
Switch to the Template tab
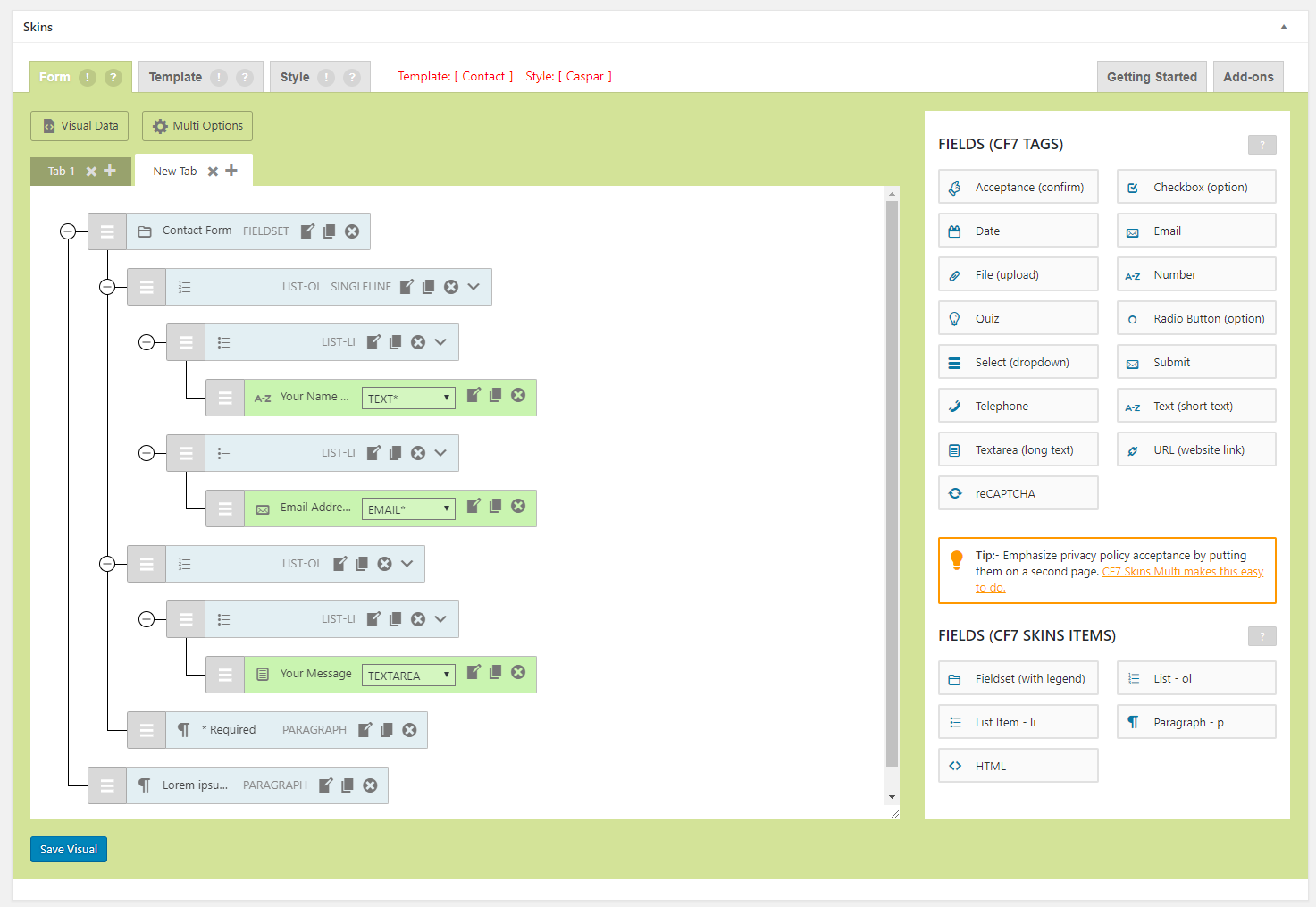point(175,77)
